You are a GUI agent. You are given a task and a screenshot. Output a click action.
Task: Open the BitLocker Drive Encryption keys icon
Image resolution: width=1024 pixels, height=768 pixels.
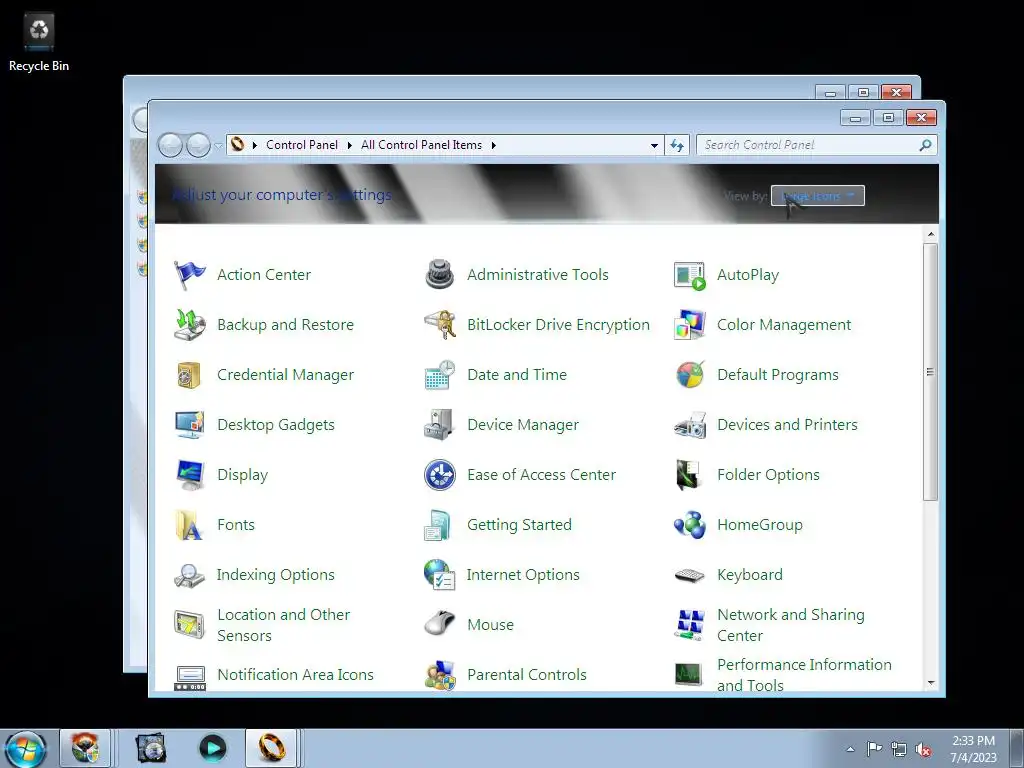pyautogui.click(x=440, y=325)
